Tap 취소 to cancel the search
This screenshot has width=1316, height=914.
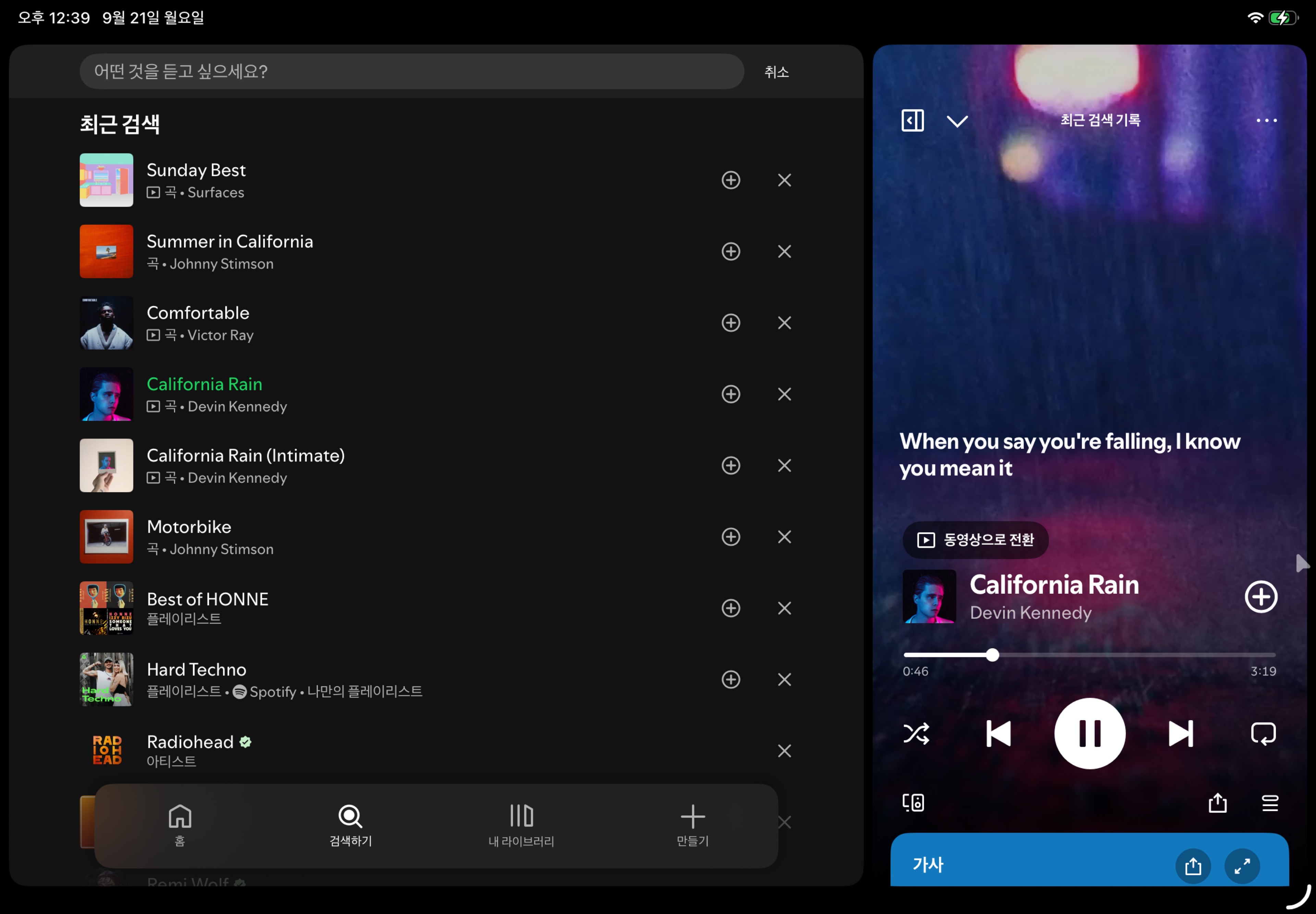pos(776,72)
